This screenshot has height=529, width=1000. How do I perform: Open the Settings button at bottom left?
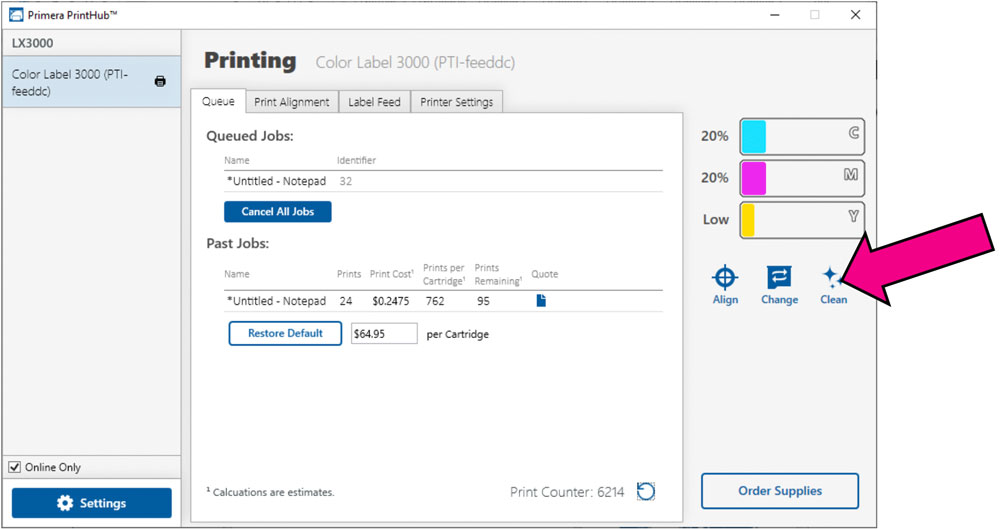[x=91, y=503]
